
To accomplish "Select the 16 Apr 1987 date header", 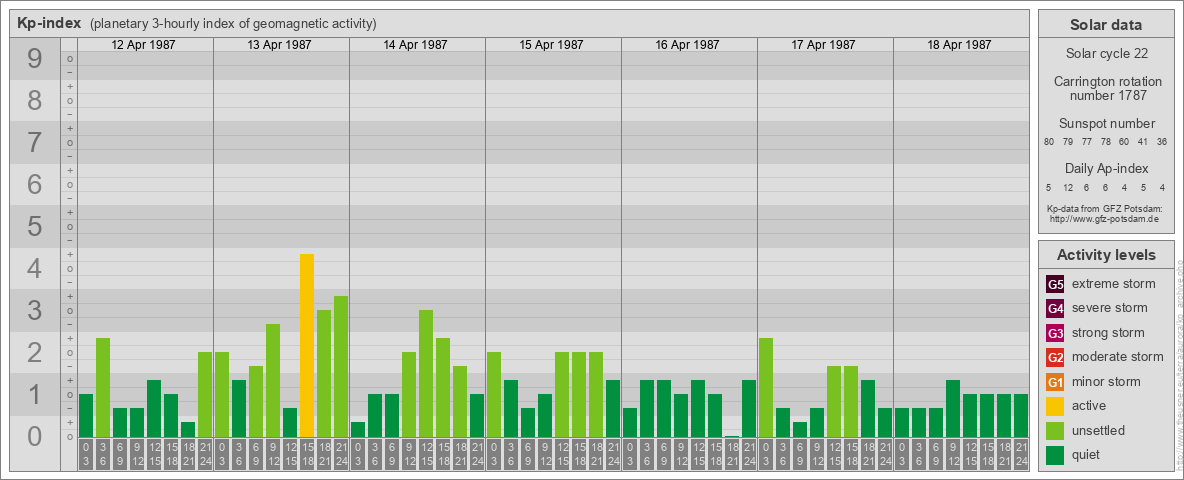I will click(687, 45).
